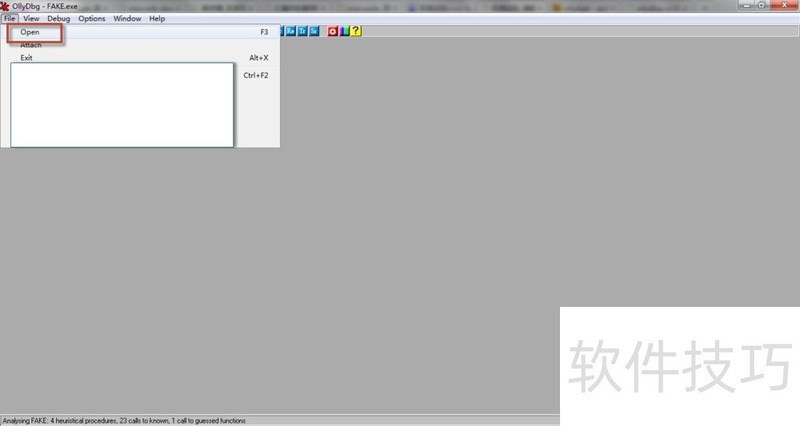Image resolution: width=800 pixels, height=426 pixels.
Task: Open the Window menu
Action: point(127,18)
